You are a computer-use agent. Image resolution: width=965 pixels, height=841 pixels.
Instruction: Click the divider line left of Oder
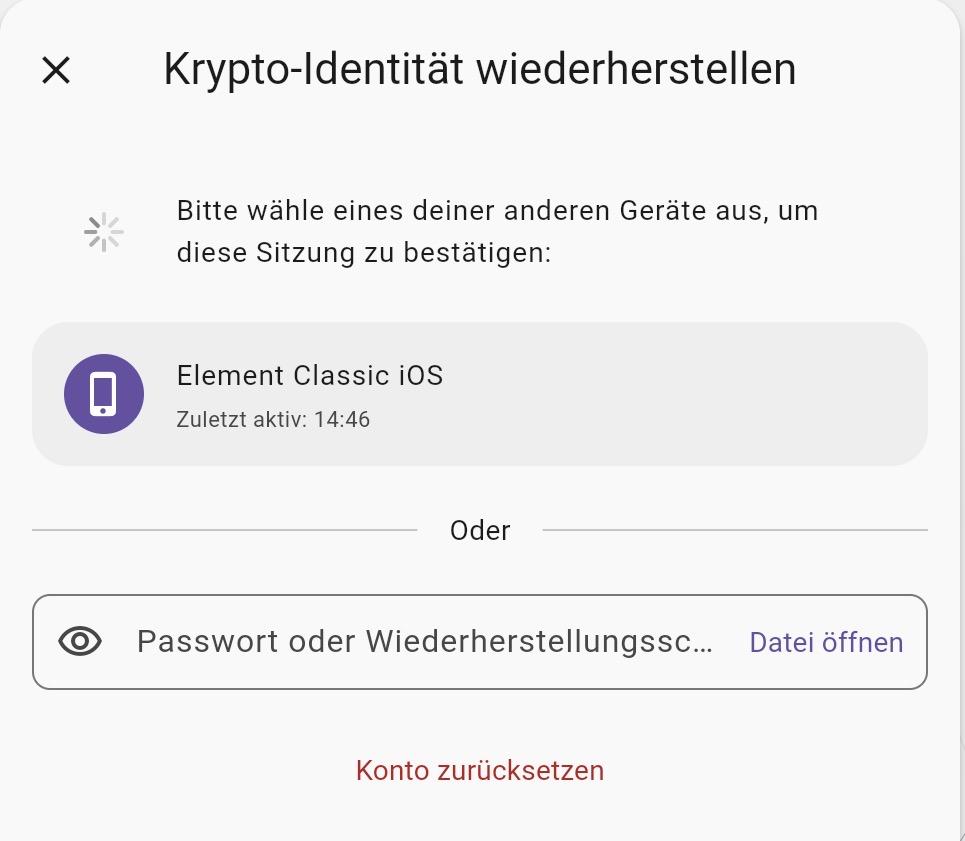coord(225,530)
